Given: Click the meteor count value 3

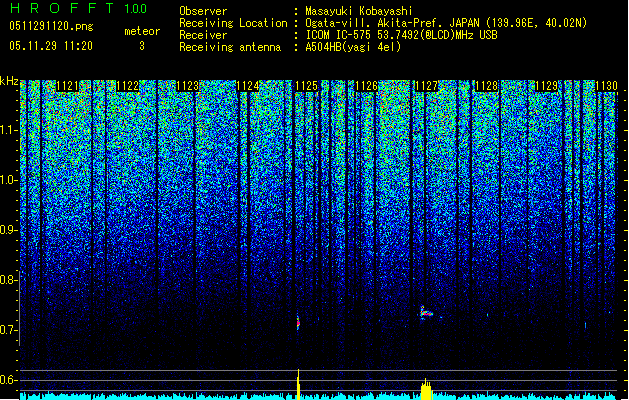Looking at the screenshot, I should click(142, 46).
